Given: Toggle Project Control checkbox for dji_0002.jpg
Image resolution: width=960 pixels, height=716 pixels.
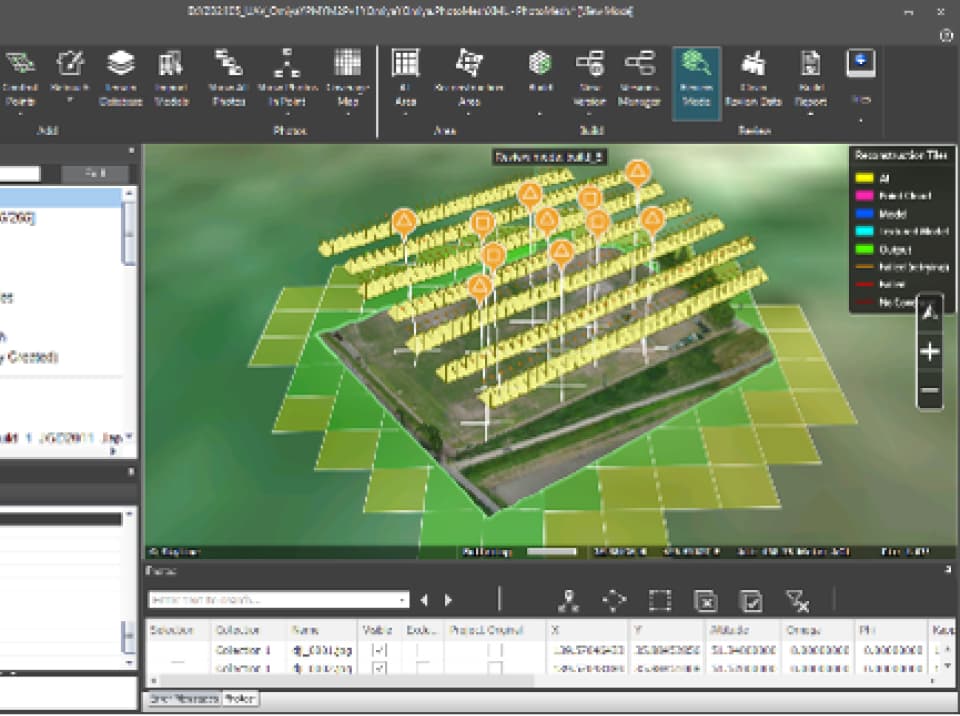Looking at the screenshot, I should 495,668.
